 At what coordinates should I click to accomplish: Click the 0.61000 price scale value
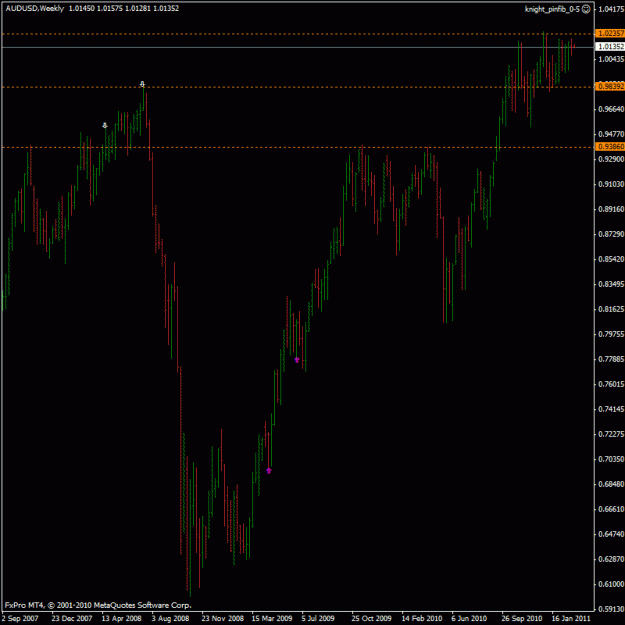611,584
